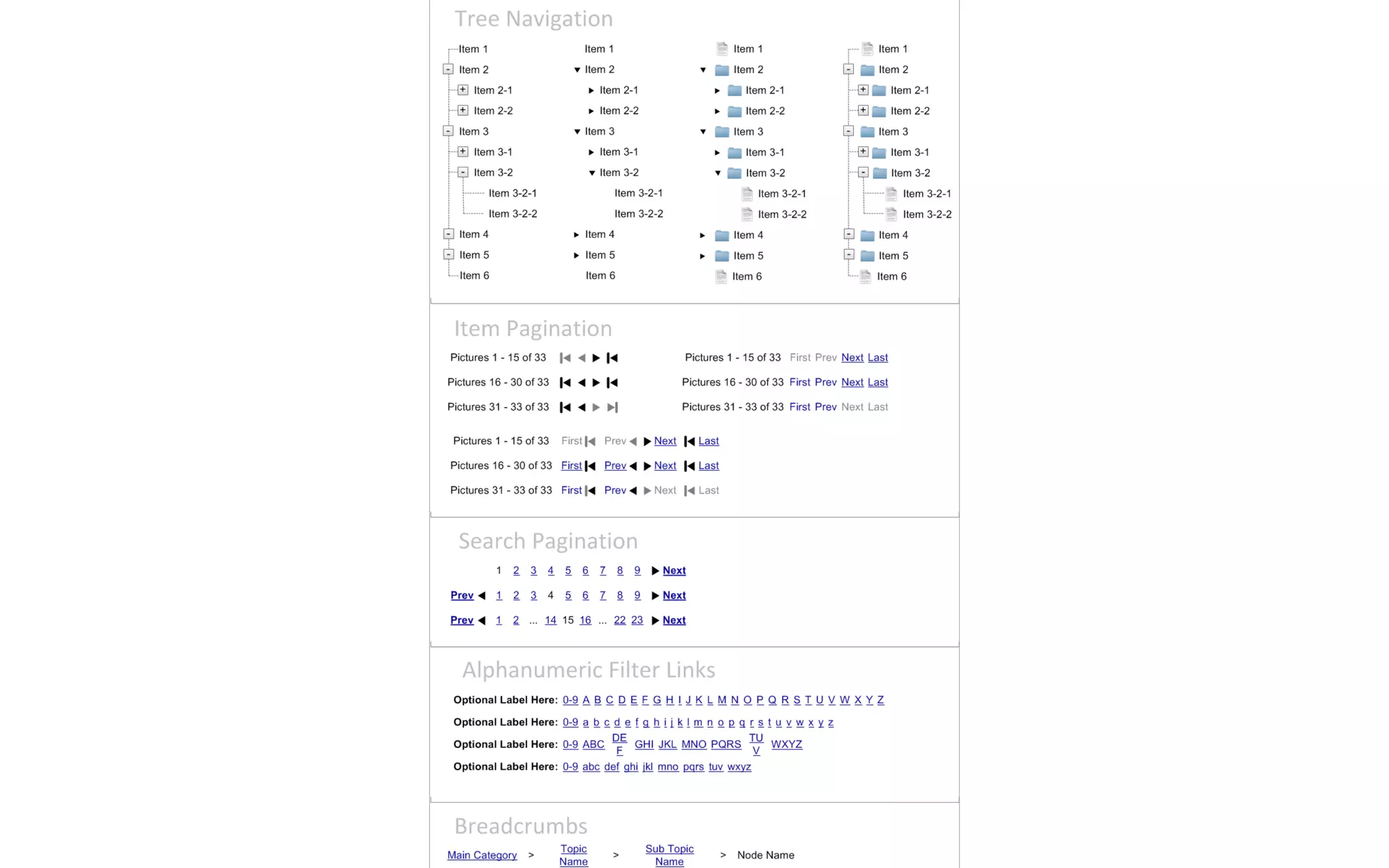
Task: Click folder icon of Item 2-1 in third tree
Action: click(x=735, y=91)
